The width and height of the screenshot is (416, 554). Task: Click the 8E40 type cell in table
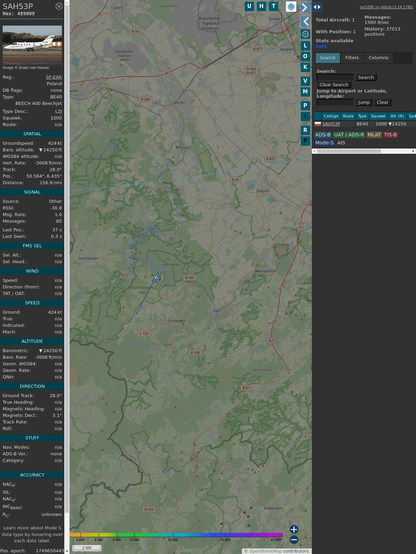tap(362, 124)
